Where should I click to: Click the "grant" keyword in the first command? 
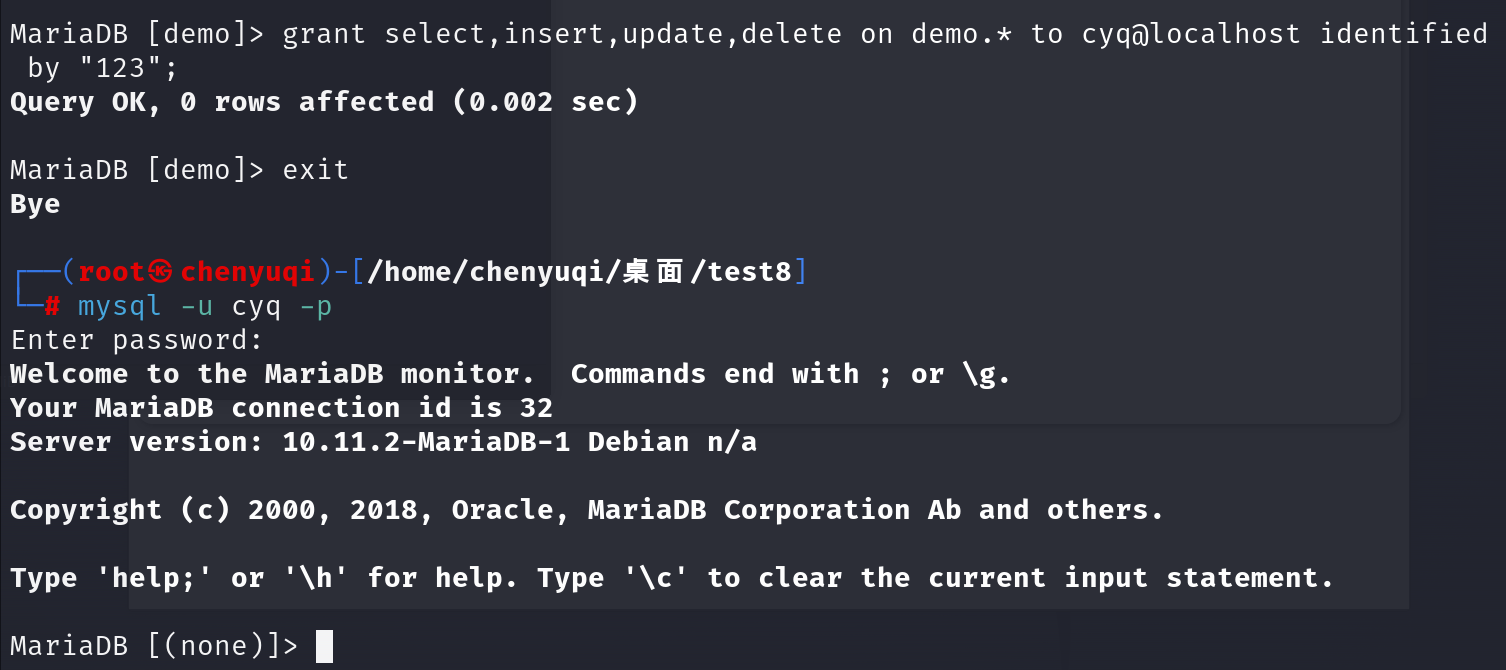[324, 34]
